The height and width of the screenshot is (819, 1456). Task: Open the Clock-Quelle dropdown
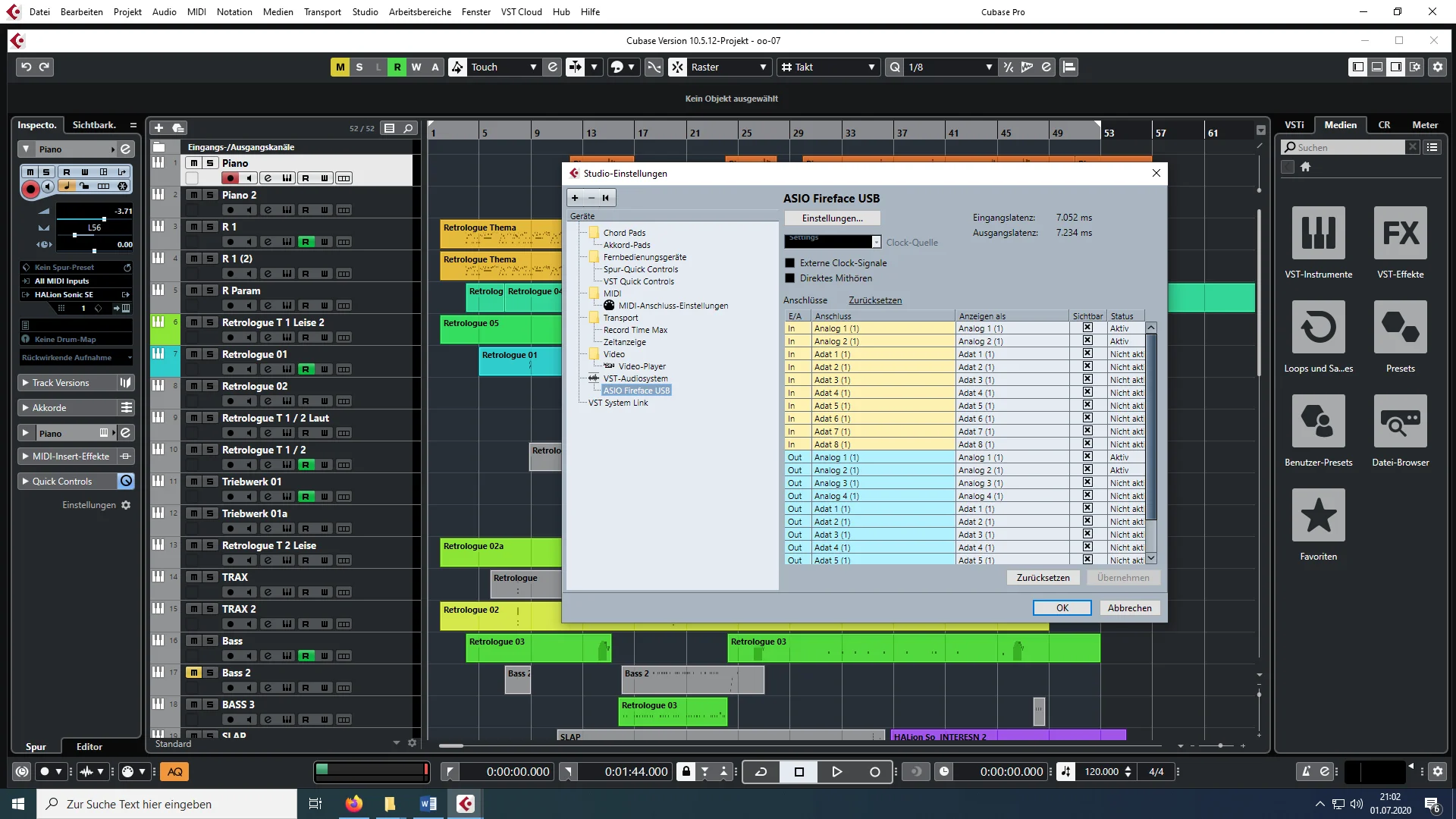pyautogui.click(x=833, y=241)
